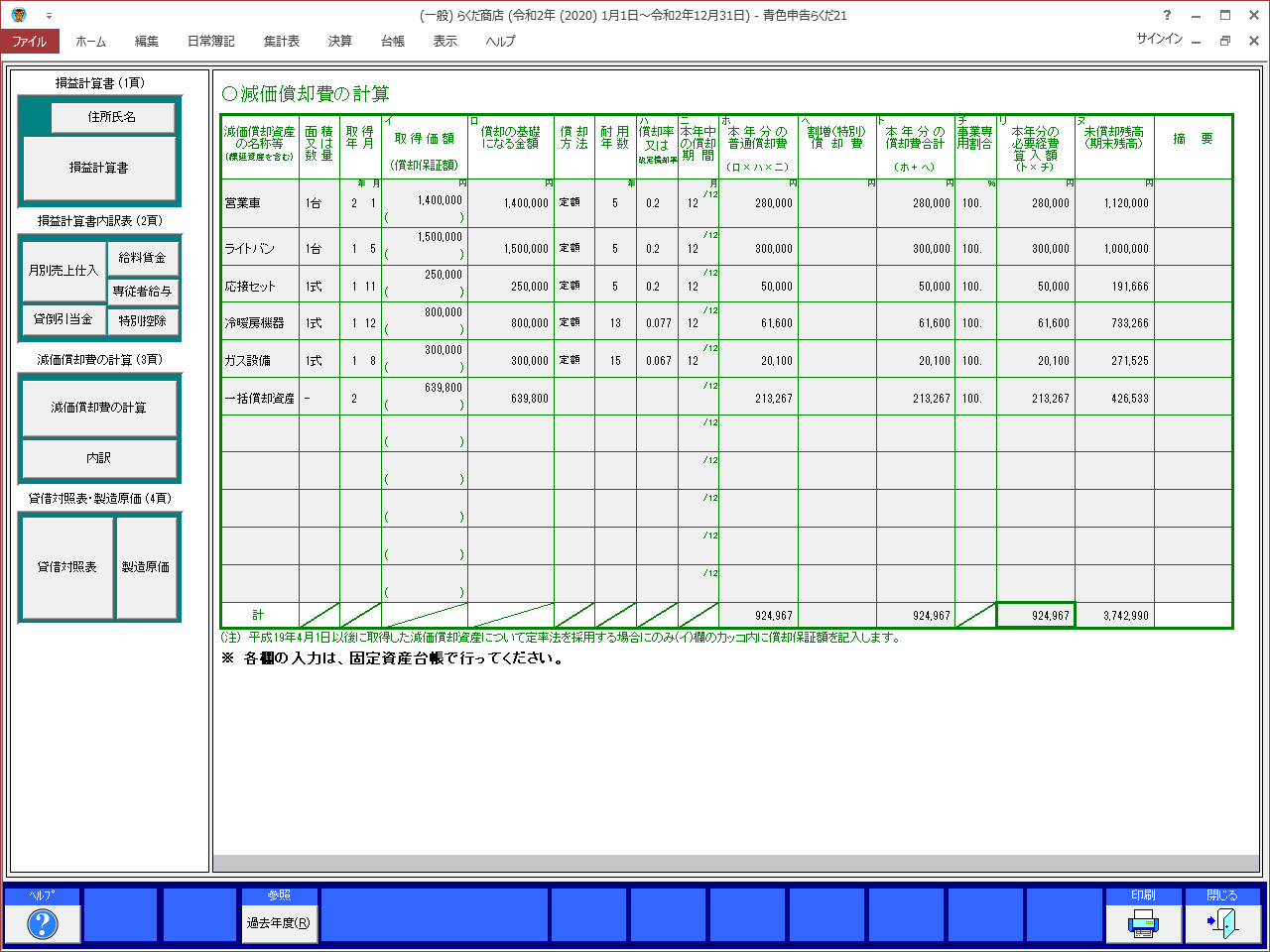Select the 応接セット asset name cell
Image resolution: width=1270 pixels, height=952 pixels.
260,286
